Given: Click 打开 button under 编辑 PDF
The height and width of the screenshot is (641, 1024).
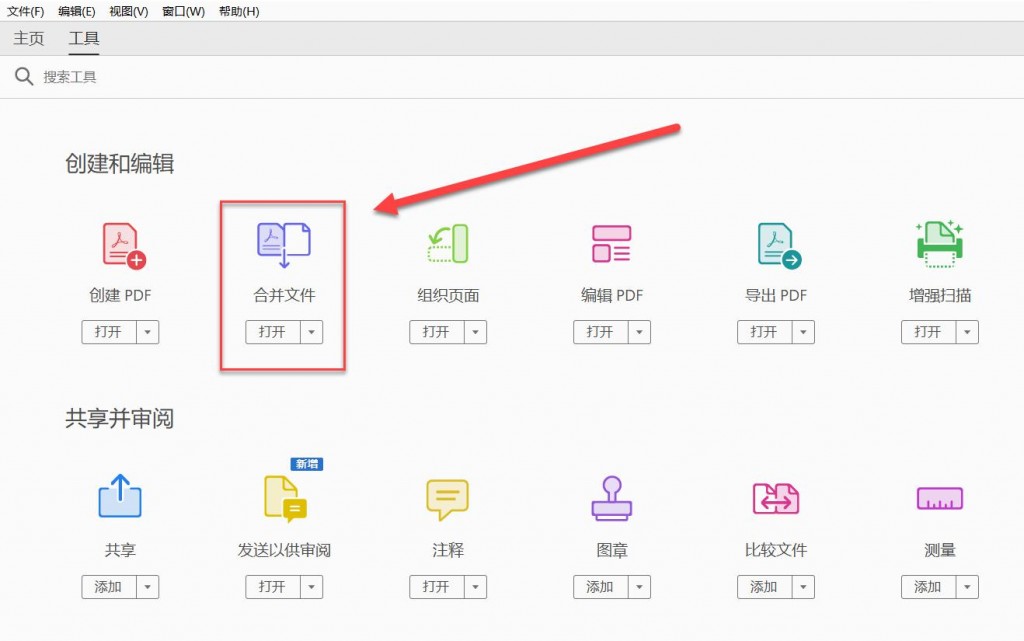Looking at the screenshot, I should (601, 332).
